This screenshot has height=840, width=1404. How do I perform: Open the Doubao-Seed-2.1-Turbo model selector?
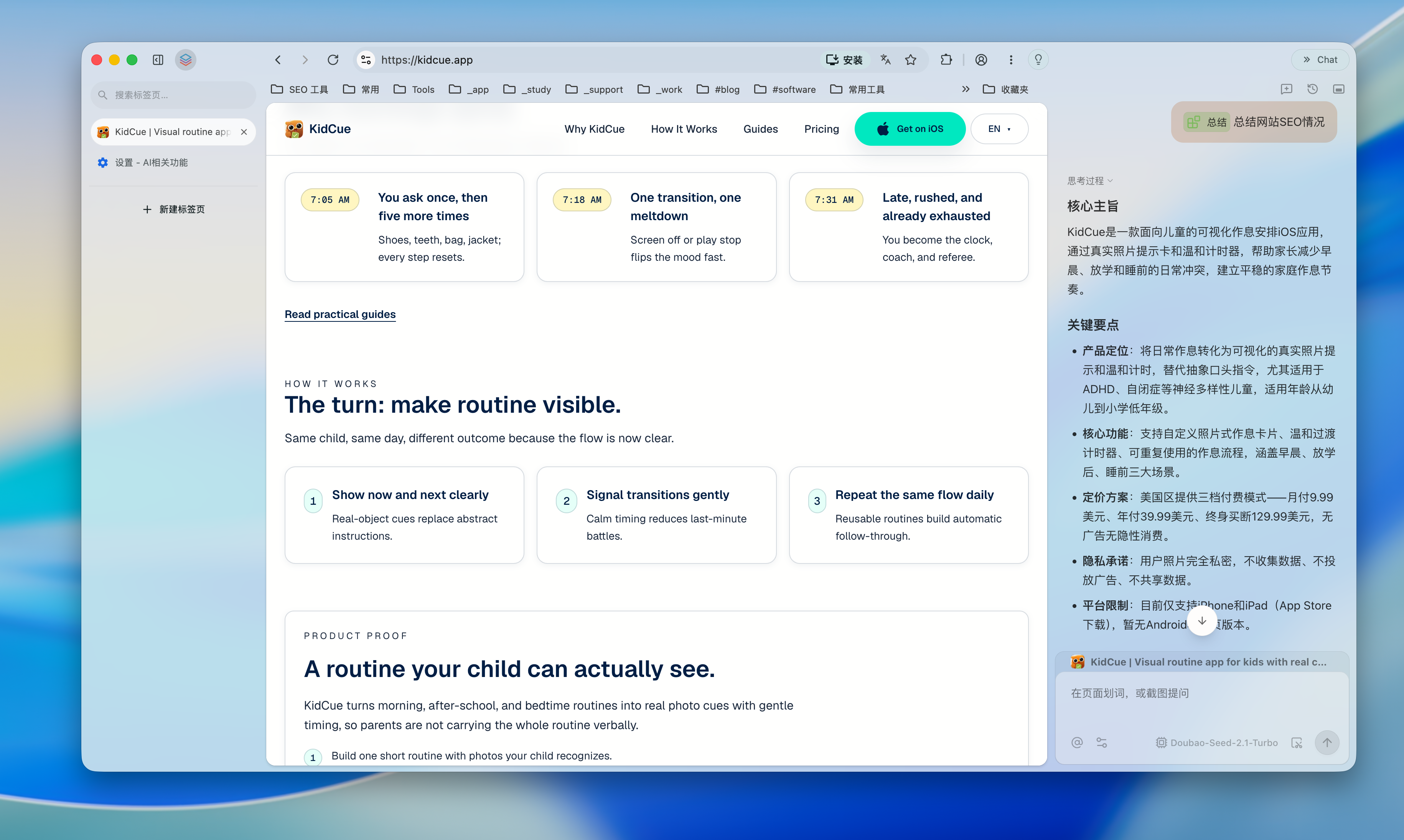[1217, 743]
